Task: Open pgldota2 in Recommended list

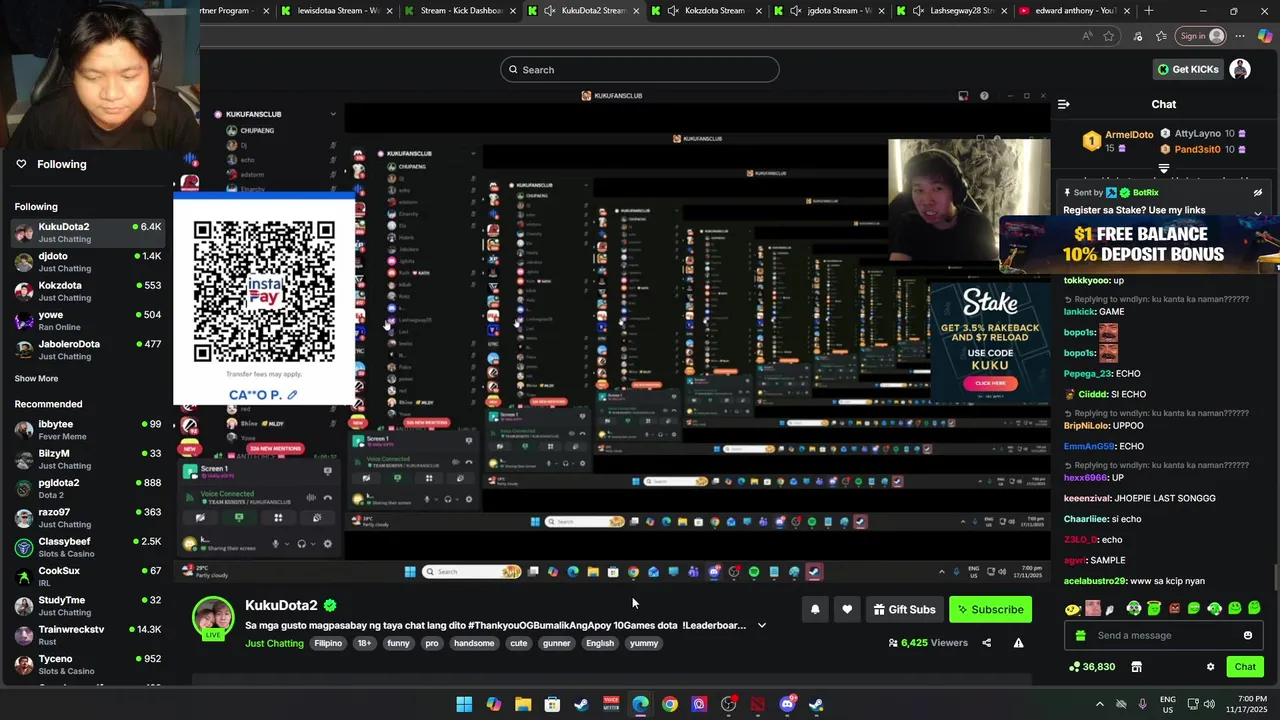Action: [x=88, y=488]
